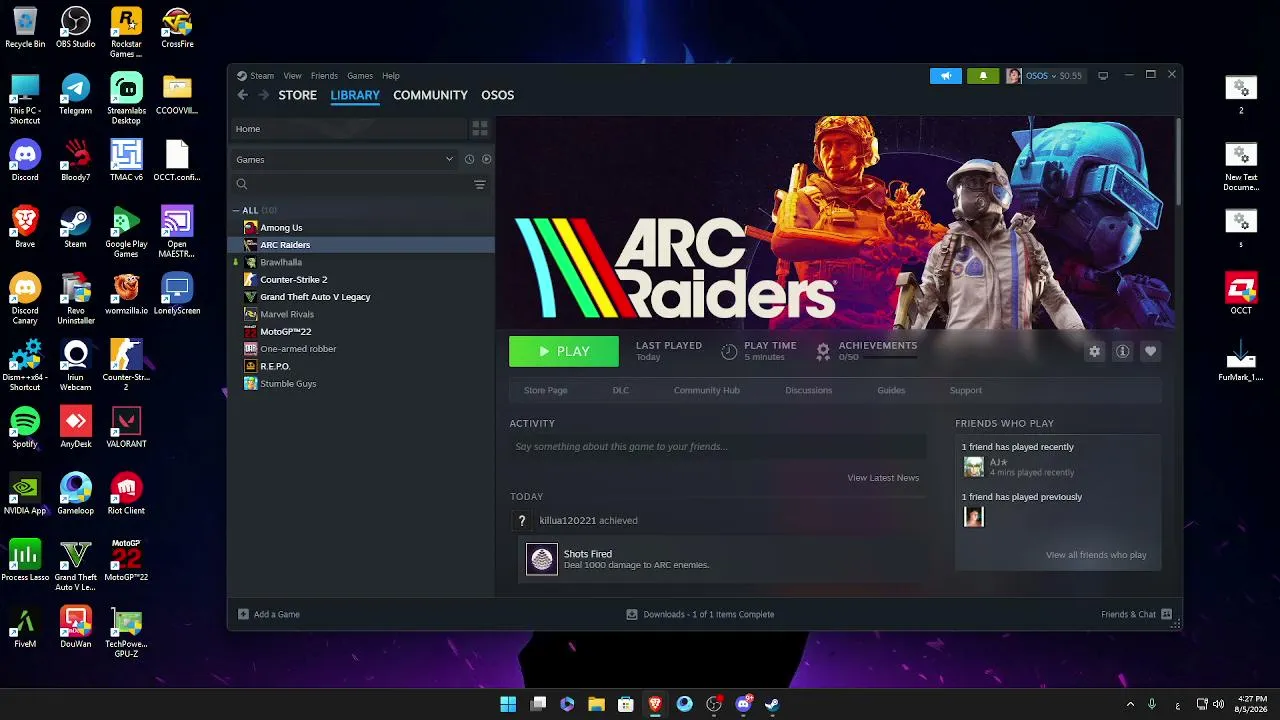Open the green notifications bell
The image size is (1280, 720).
click(x=983, y=76)
